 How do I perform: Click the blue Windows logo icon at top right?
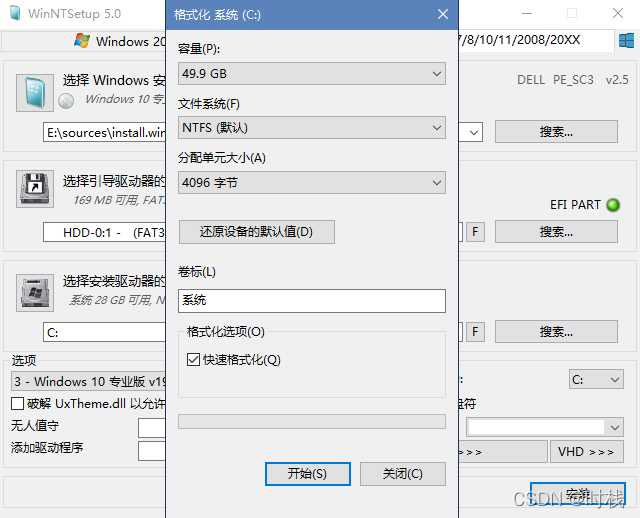point(627,41)
